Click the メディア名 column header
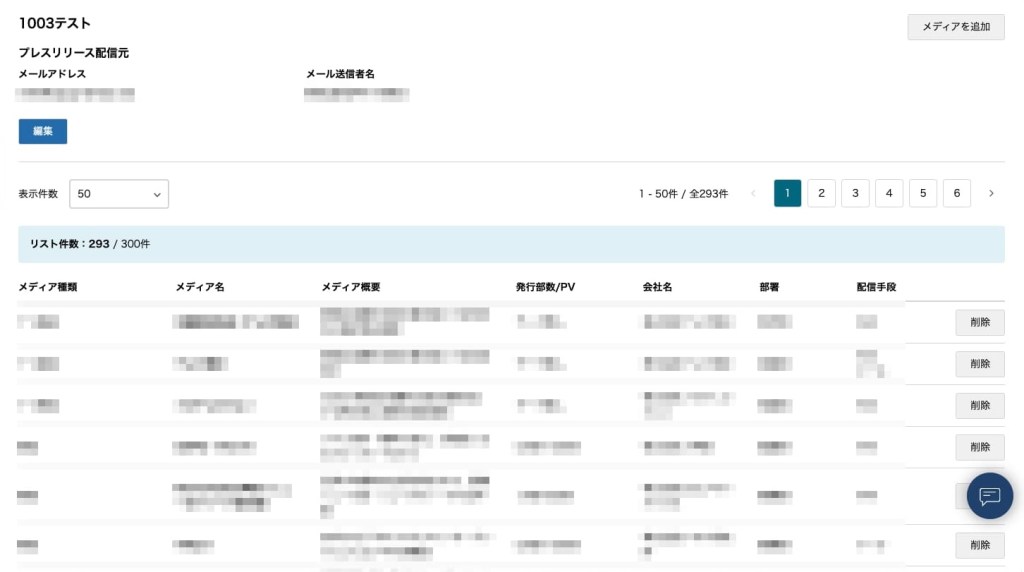Screen dimensions: 1024x572 [200, 287]
